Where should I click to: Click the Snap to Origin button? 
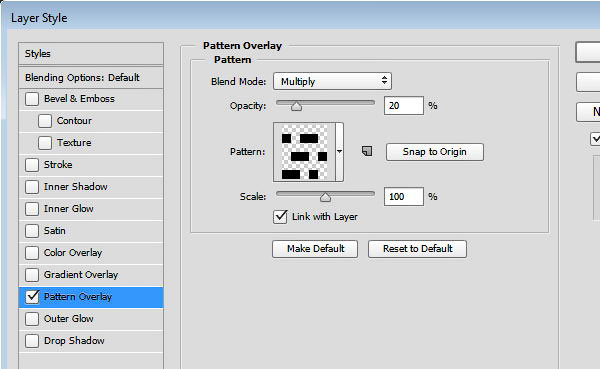pos(435,152)
